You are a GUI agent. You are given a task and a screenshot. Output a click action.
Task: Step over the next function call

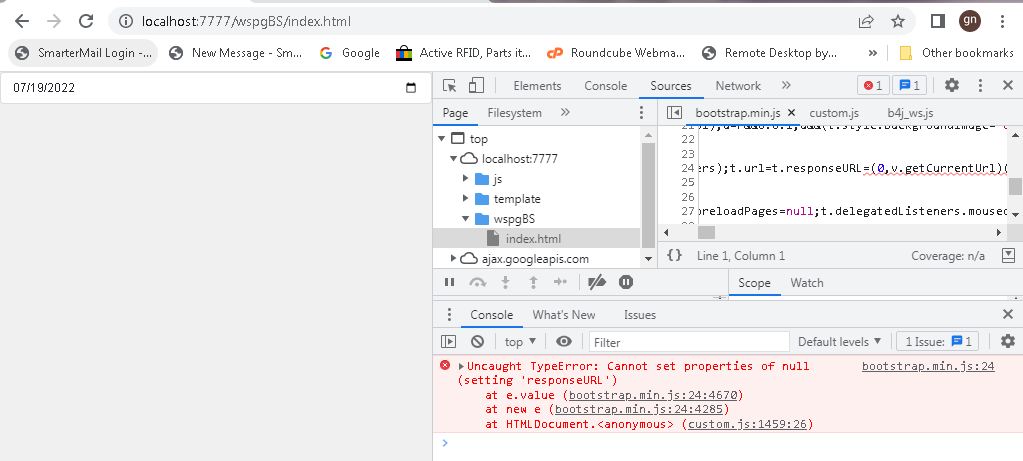(478, 282)
